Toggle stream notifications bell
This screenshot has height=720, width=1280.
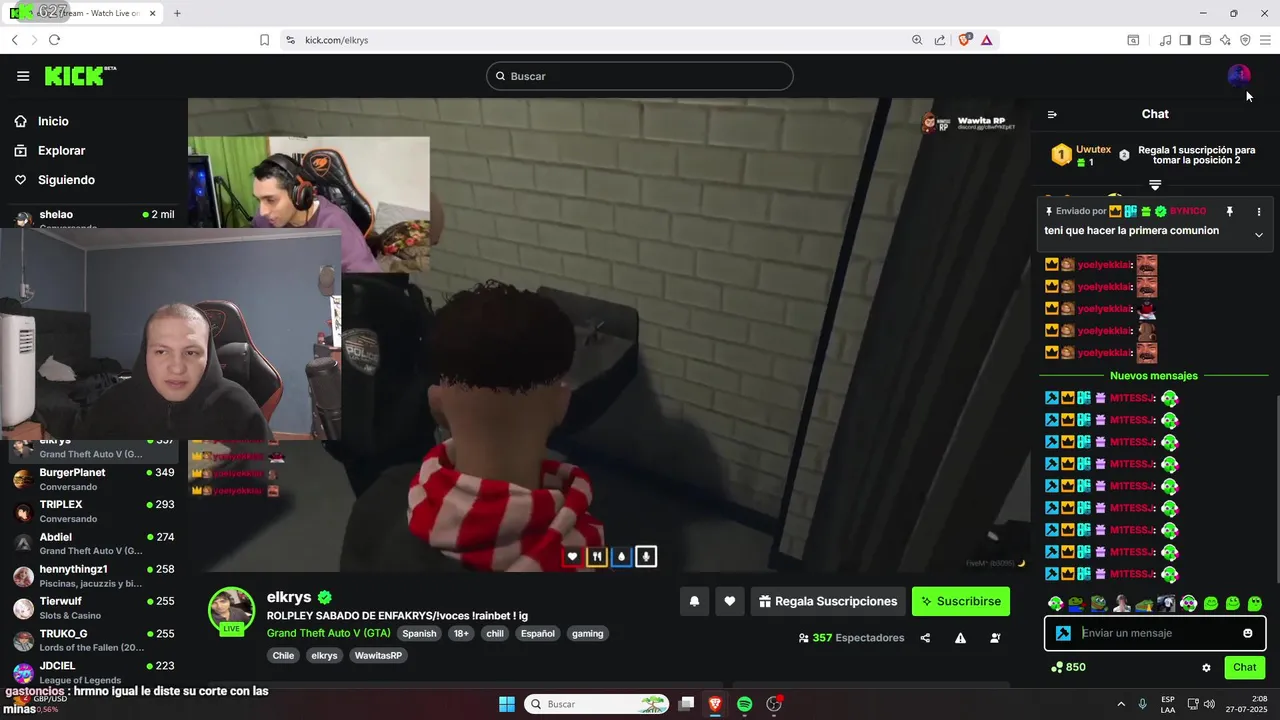click(x=694, y=601)
